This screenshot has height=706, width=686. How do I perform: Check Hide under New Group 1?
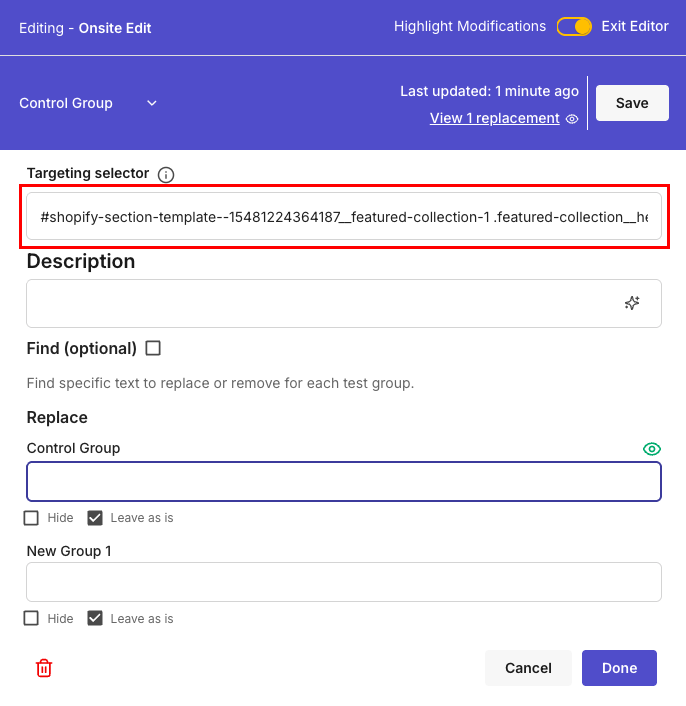click(x=32, y=618)
